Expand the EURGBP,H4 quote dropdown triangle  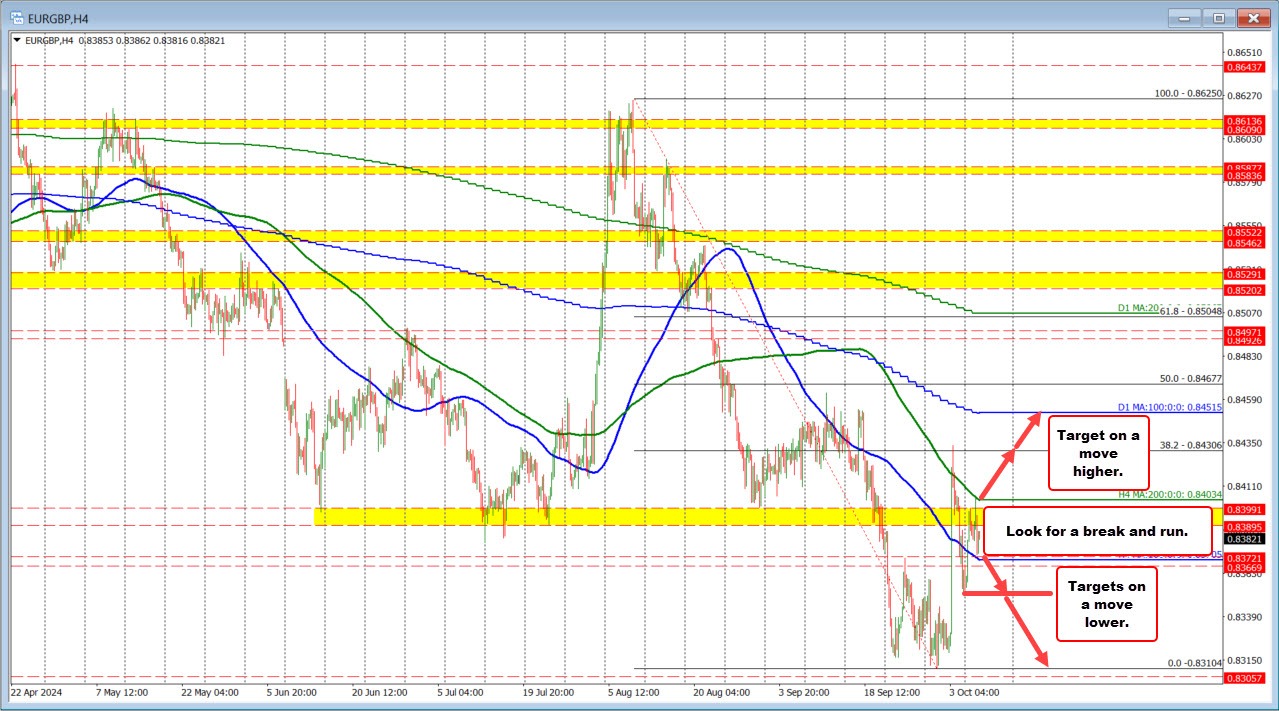tap(16, 40)
